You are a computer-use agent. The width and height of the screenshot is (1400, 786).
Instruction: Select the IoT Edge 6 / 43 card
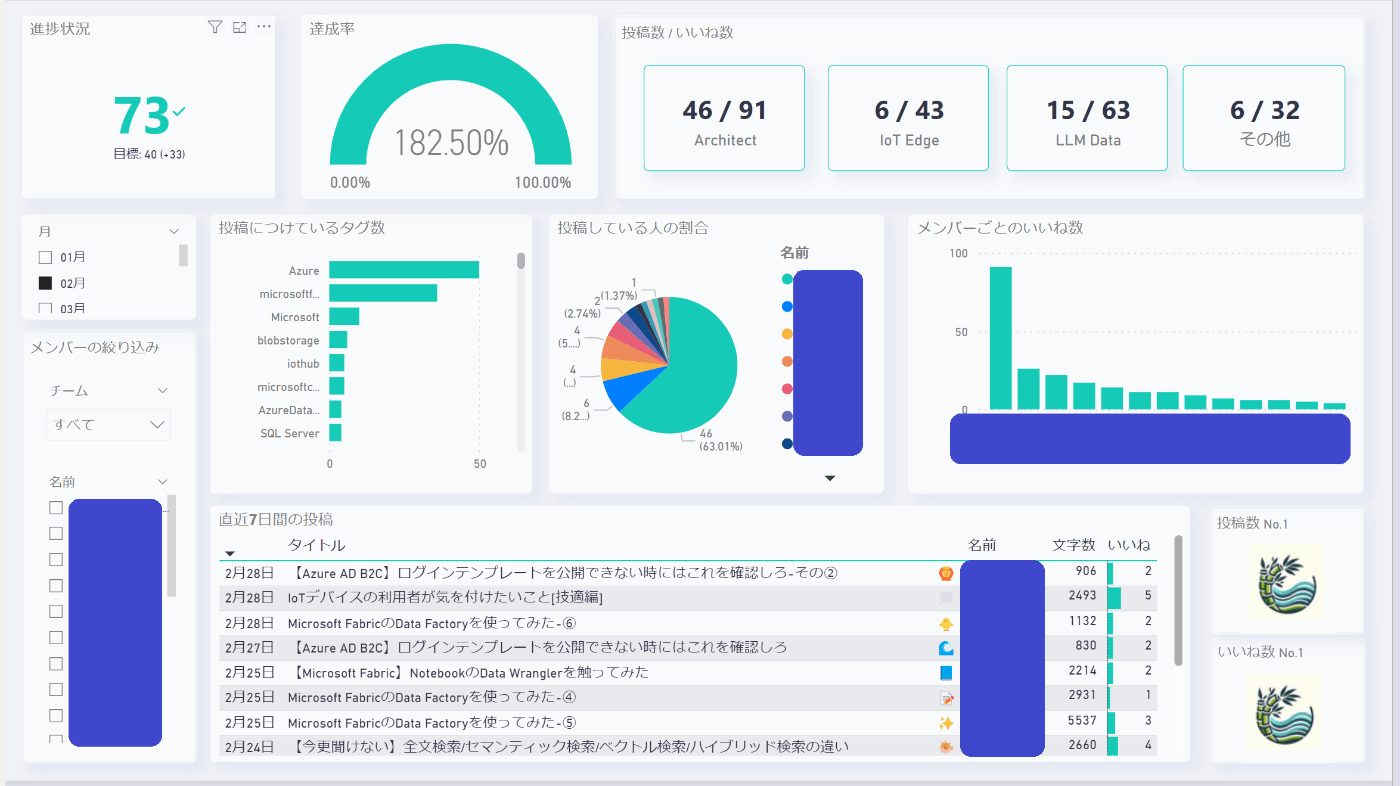(x=908, y=118)
